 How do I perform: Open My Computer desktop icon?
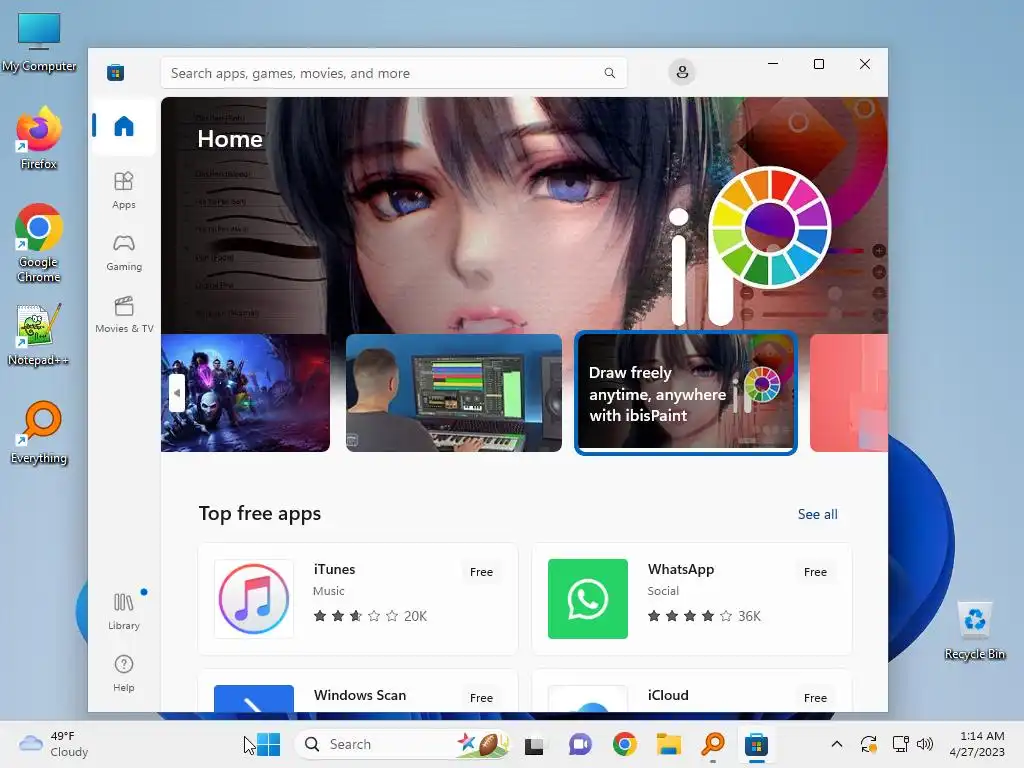(x=39, y=43)
